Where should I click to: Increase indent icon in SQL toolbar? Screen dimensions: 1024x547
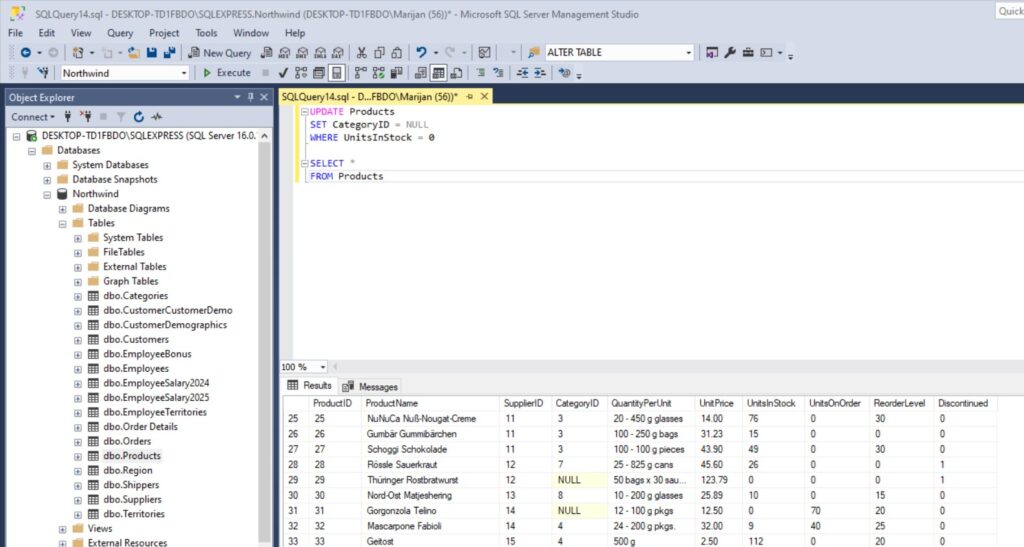[539, 72]
